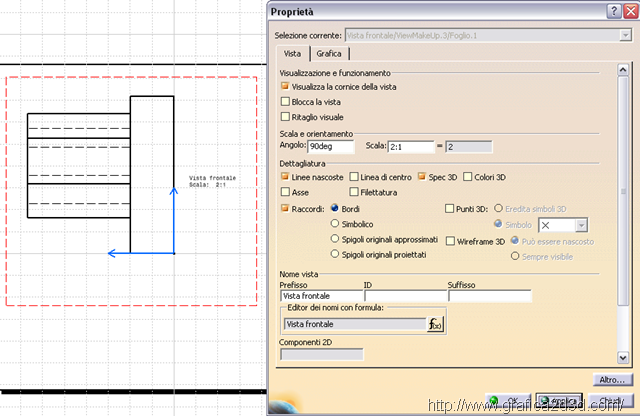
Task: Select the Simbolico radio button
Action: (335, 224)
